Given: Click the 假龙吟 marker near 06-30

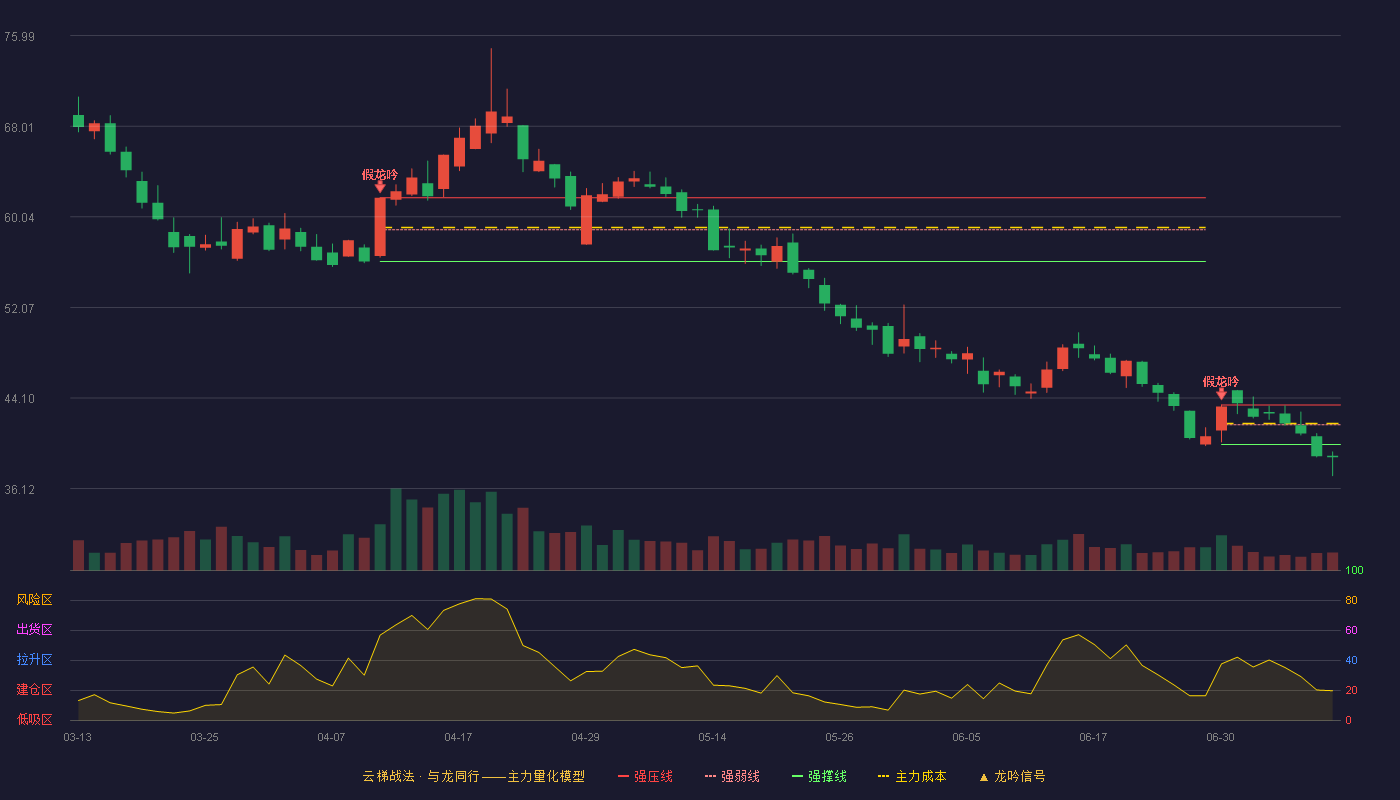Looking at the screenshot, I should [1221, 382].
